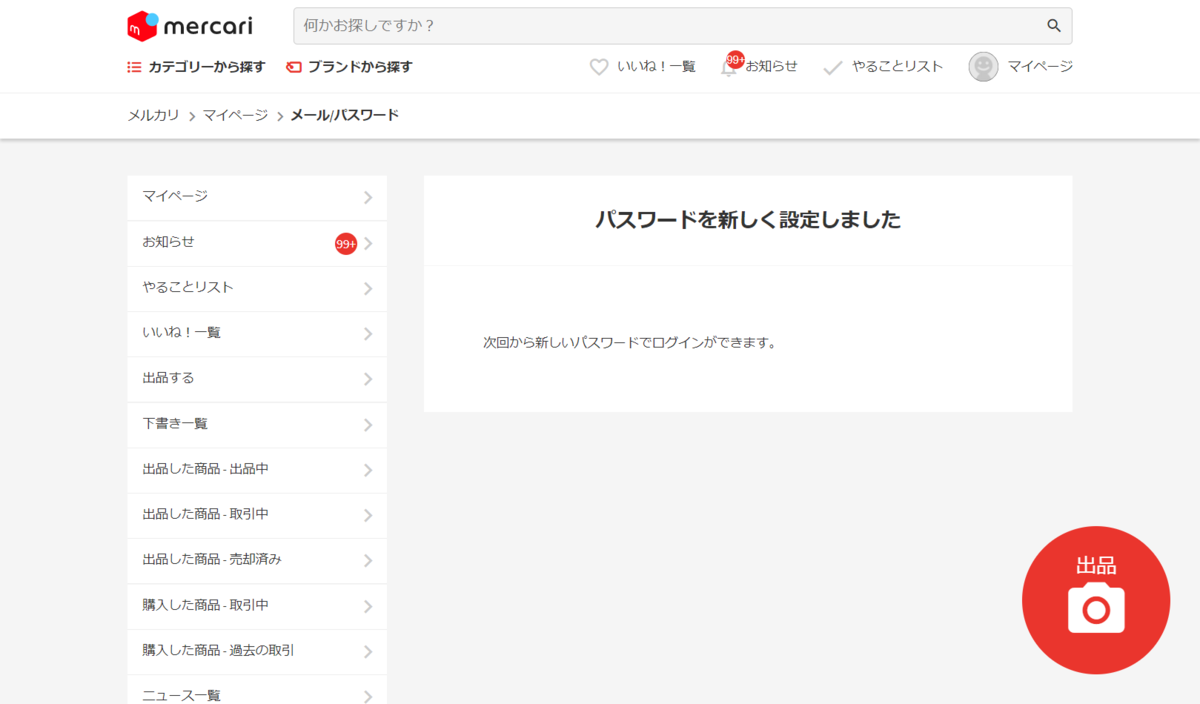Viewport: 1200px width, 704px height.
Task: Click the notification bell icon
Action: [729, 67]
